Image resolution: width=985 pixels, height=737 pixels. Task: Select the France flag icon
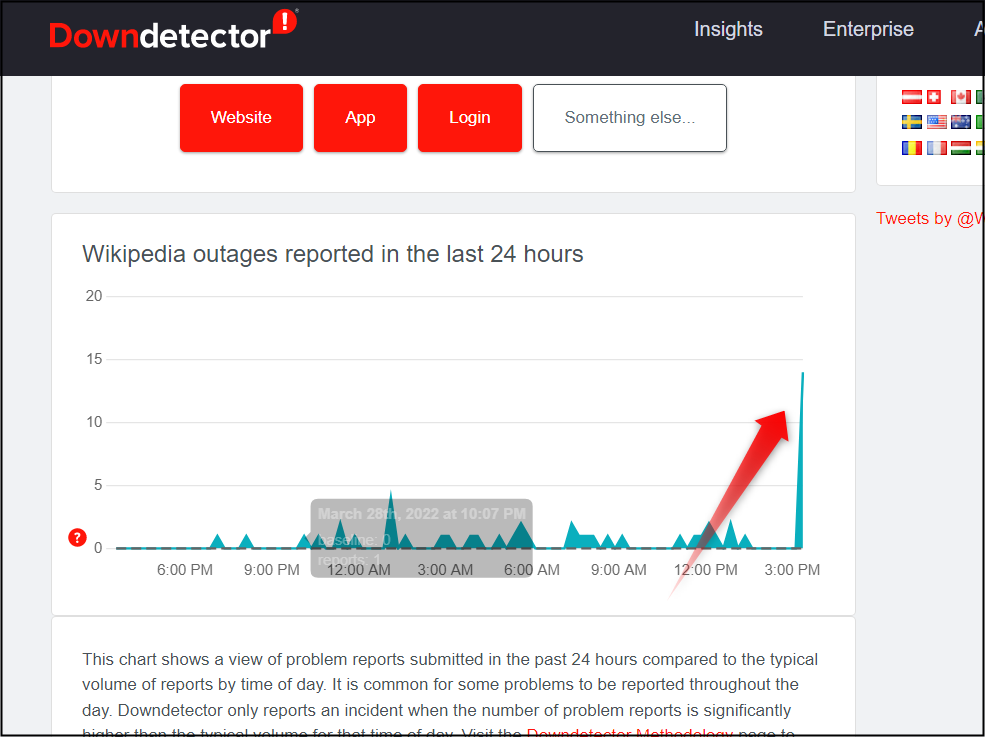pyautogui.click(x=936, y=148)
